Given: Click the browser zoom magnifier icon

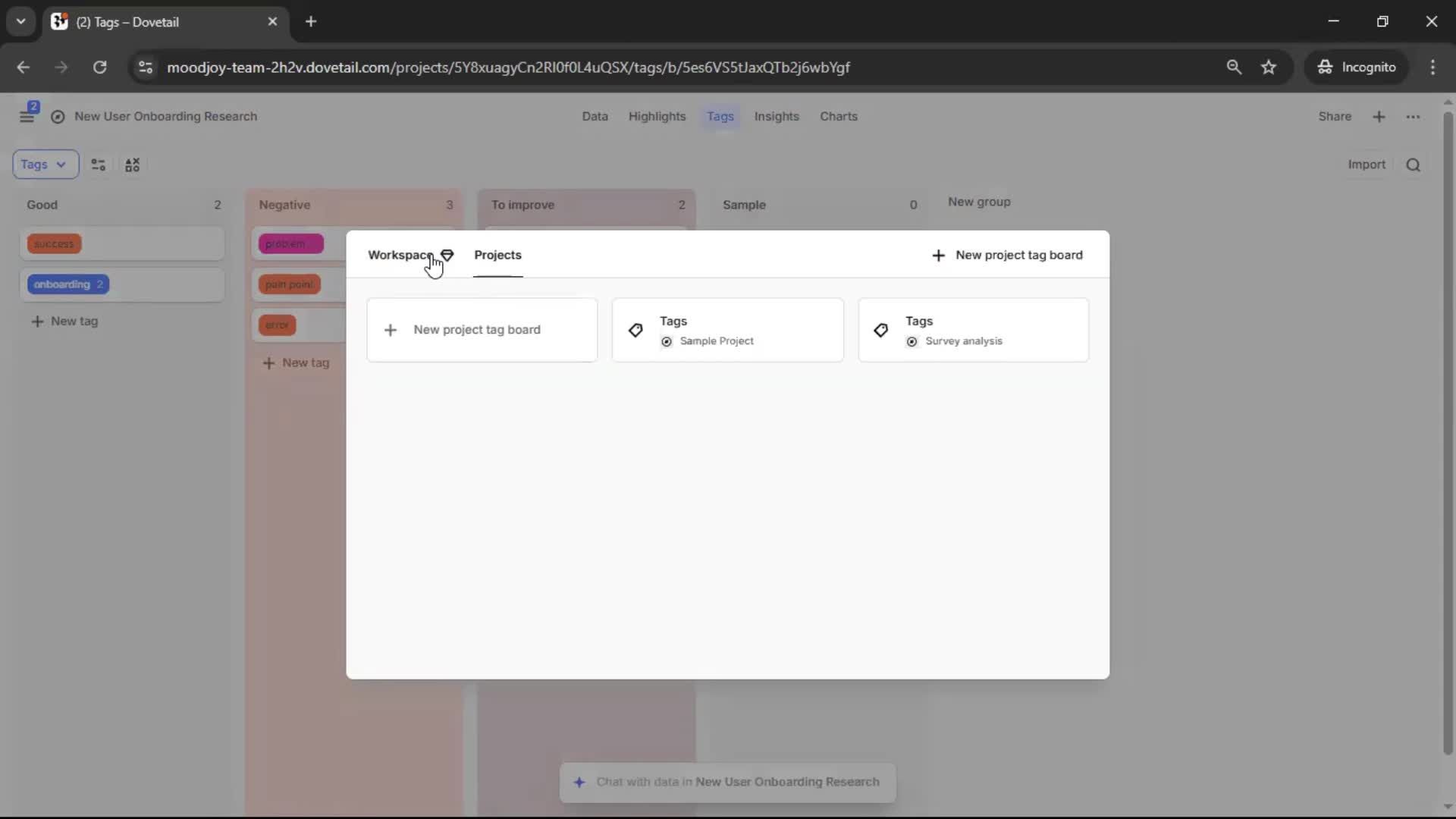Looking at the screenshot, I should click(x=1234, y=67).
